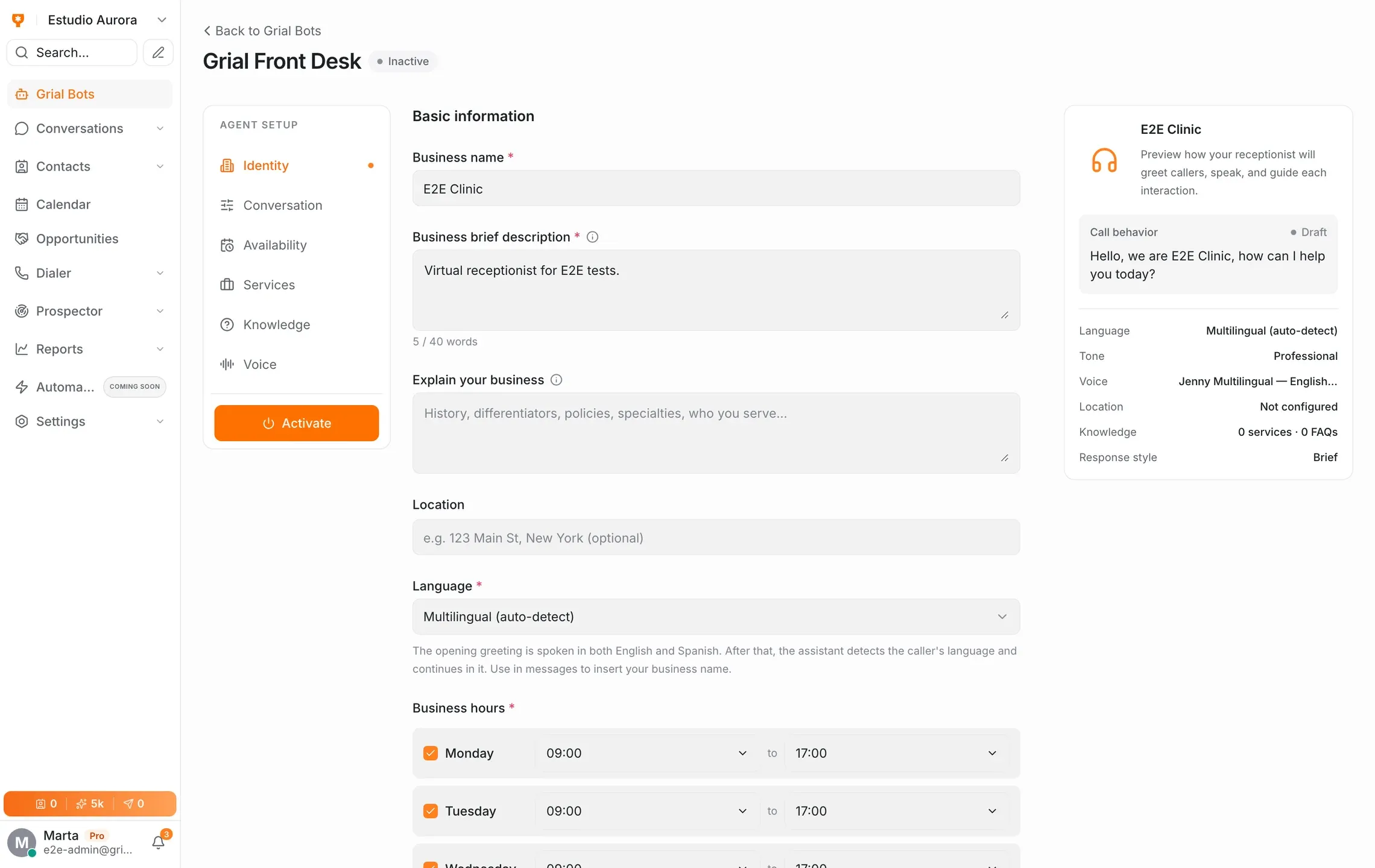Click the Dialer phone icon
Viewport: 1375px width, 868px height.
22,273
